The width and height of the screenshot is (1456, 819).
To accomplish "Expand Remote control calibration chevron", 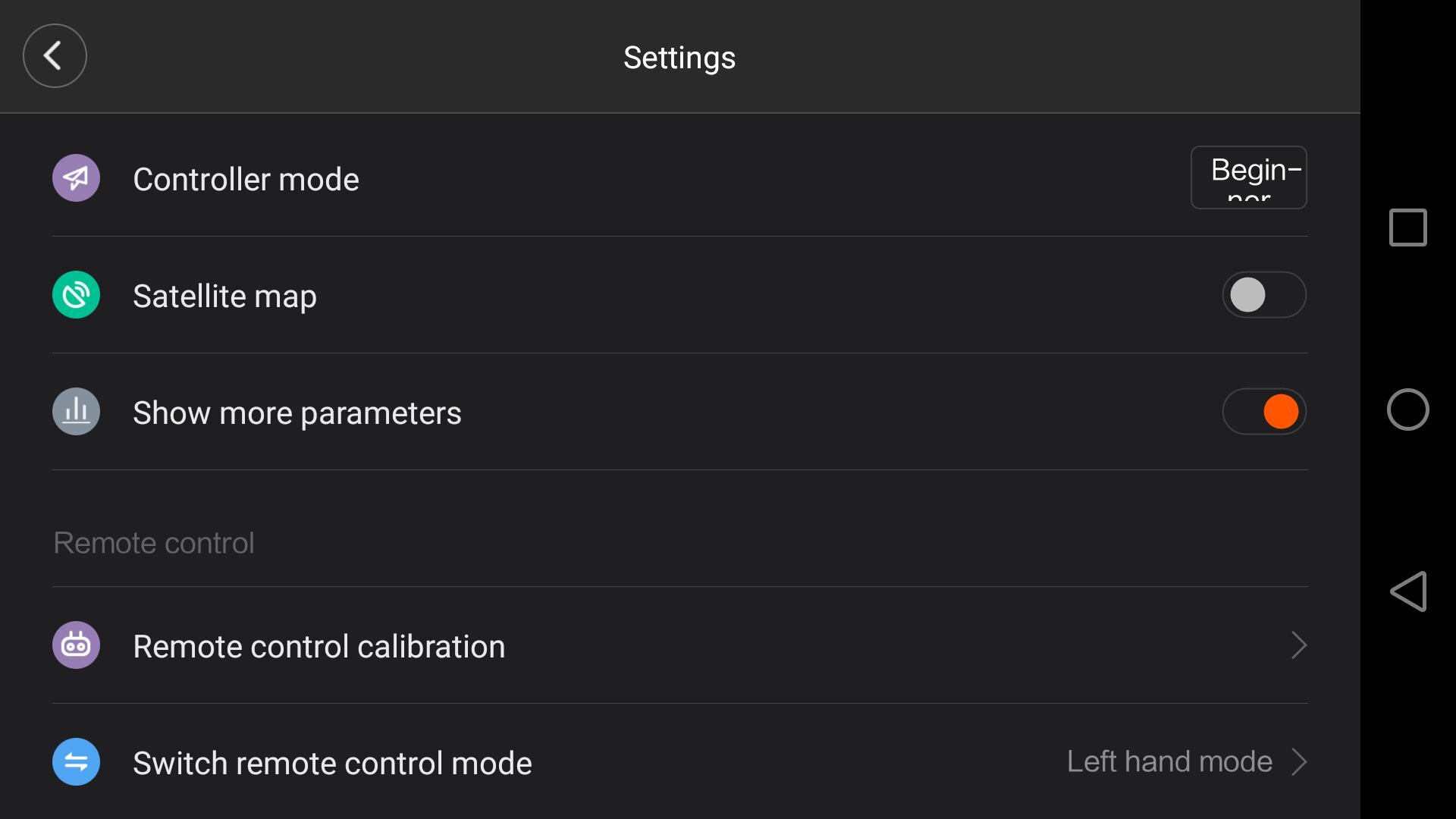I will (1298, 645).
